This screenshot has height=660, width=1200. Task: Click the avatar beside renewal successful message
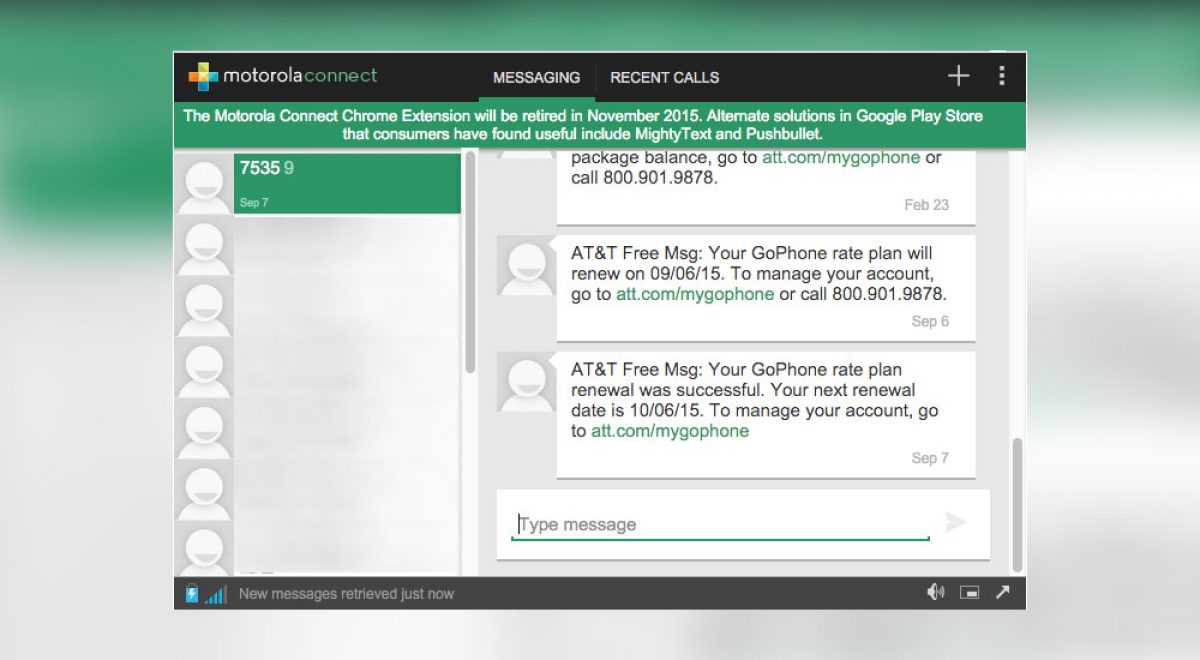click(526, 382)
